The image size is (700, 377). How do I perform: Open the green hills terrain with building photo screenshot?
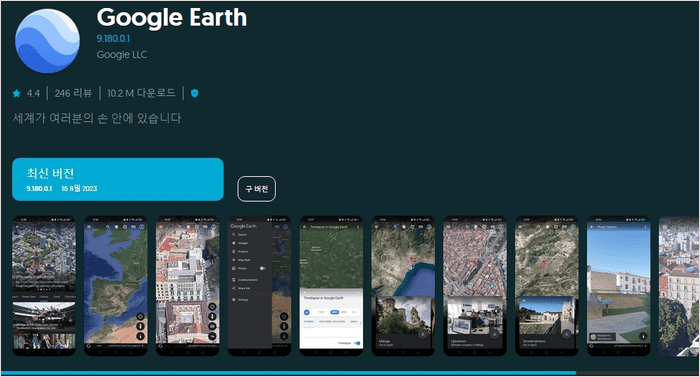547,286
